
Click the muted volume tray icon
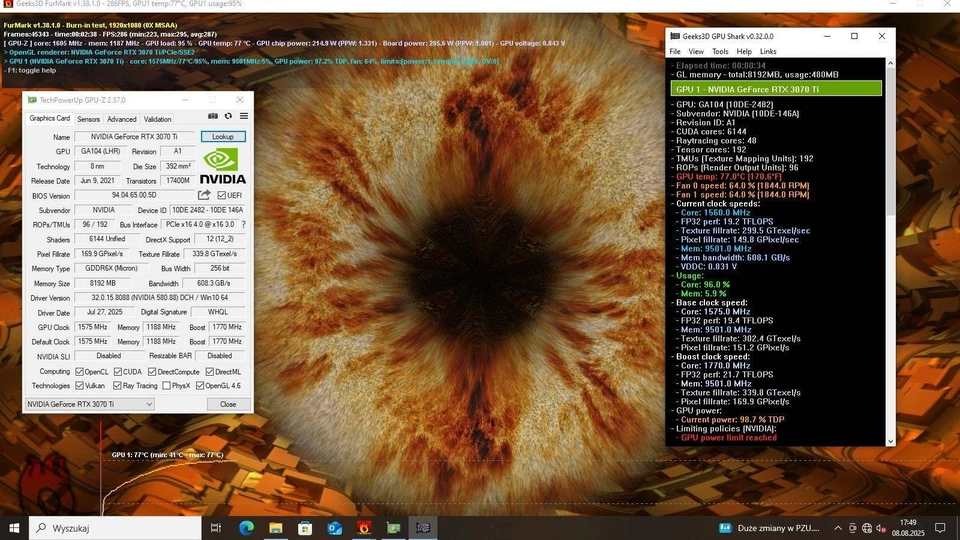(x=881, y=528)
